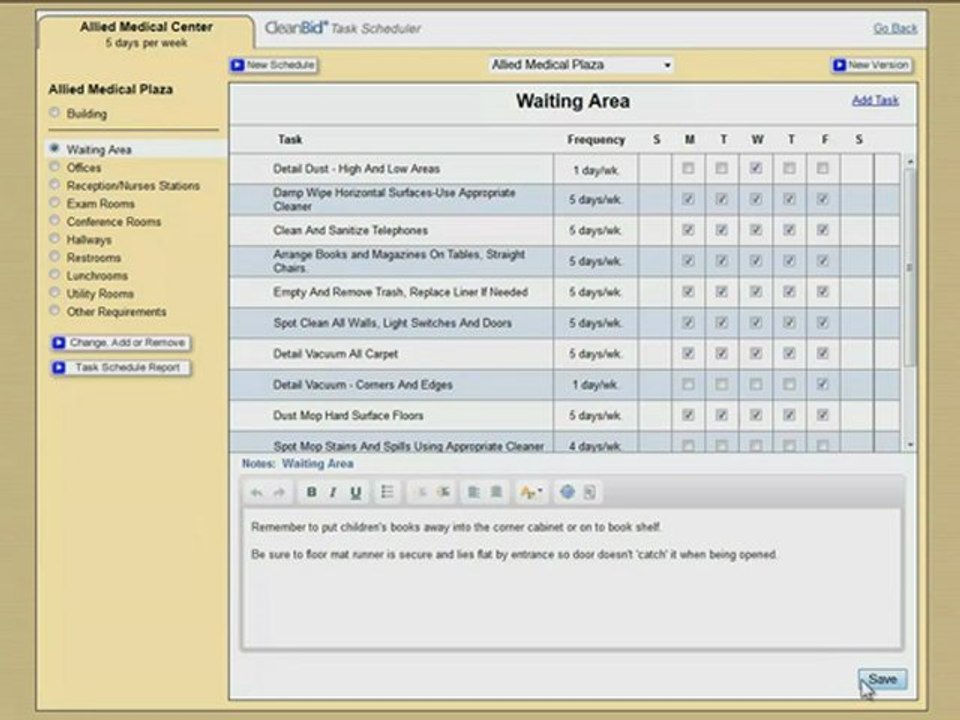The image size is (960, 720).
Task: Select the Utility Rooms area
Action: click(x=54, y=293)
